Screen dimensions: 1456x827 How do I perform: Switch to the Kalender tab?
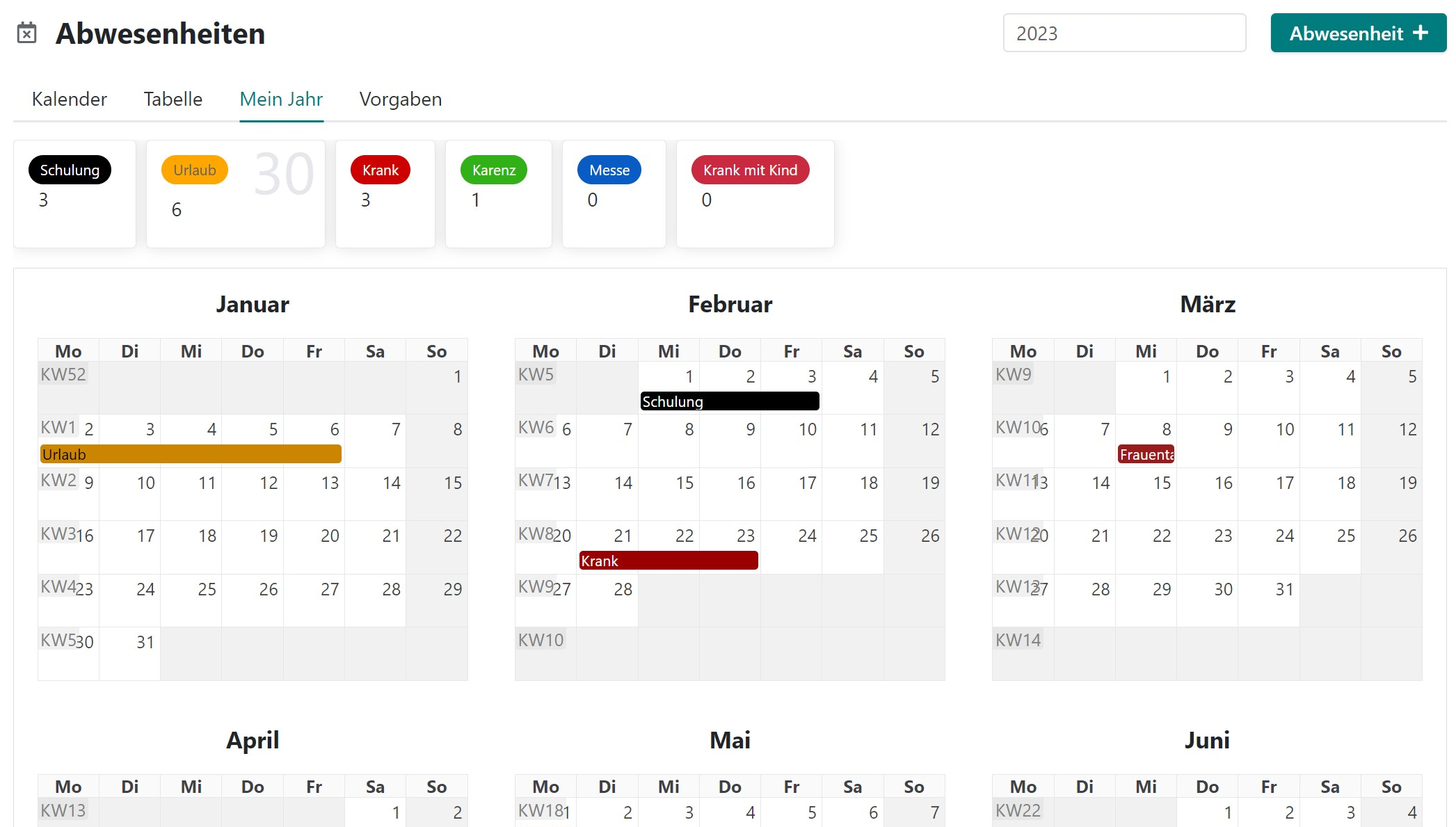(70, 99)
